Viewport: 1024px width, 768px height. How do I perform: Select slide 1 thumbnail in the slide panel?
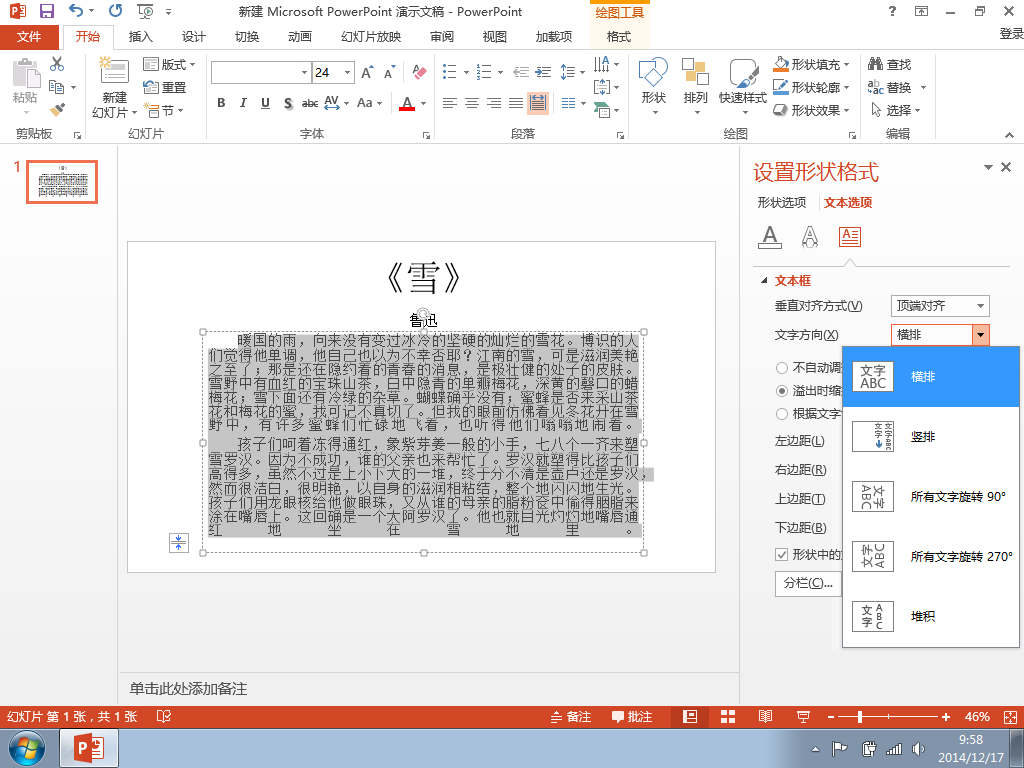tap(62, 182)
